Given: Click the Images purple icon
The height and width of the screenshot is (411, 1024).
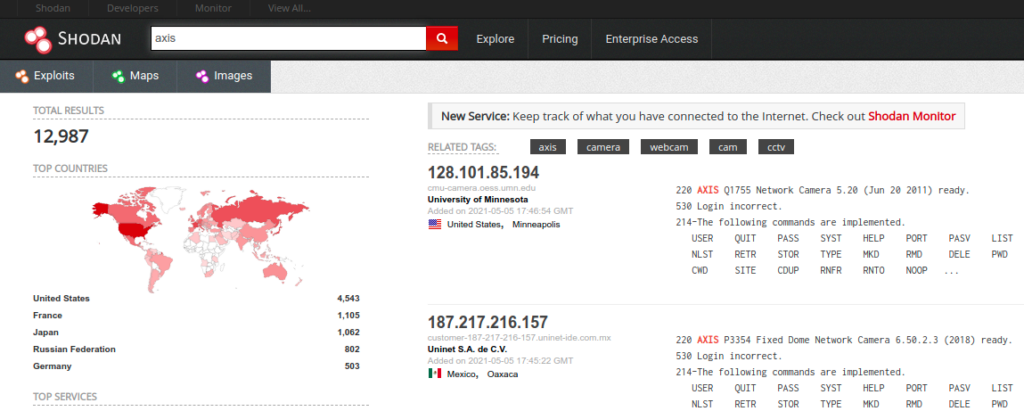Looking at the screenshot, I should 202,76.
